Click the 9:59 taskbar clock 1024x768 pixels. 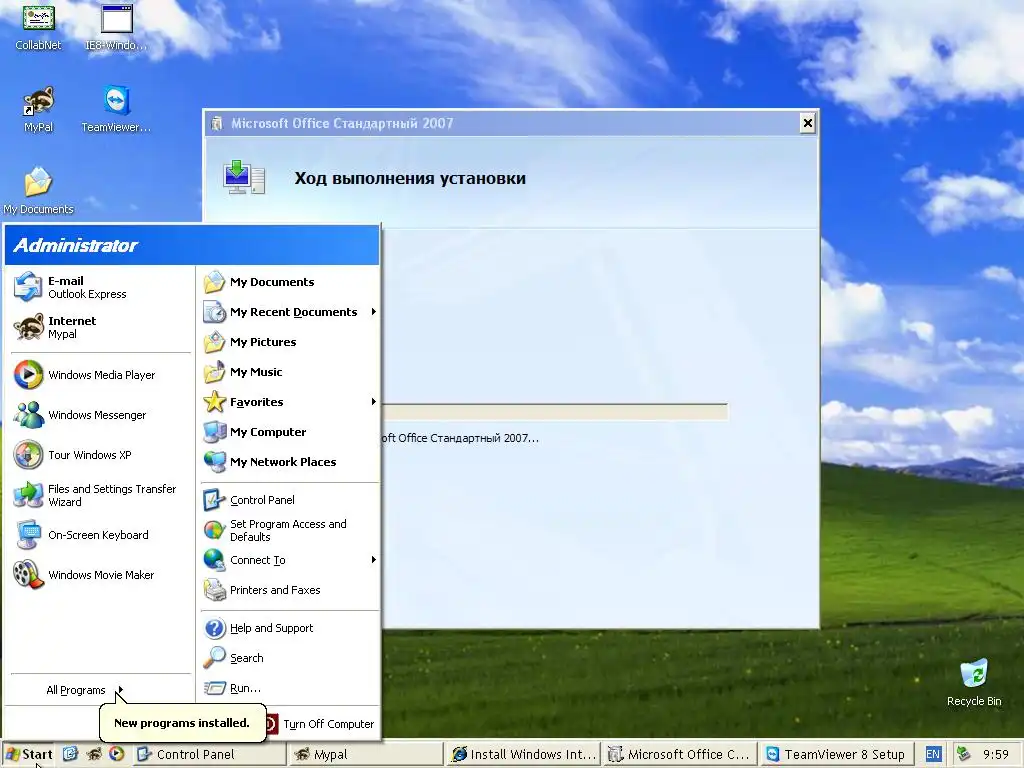996,754
